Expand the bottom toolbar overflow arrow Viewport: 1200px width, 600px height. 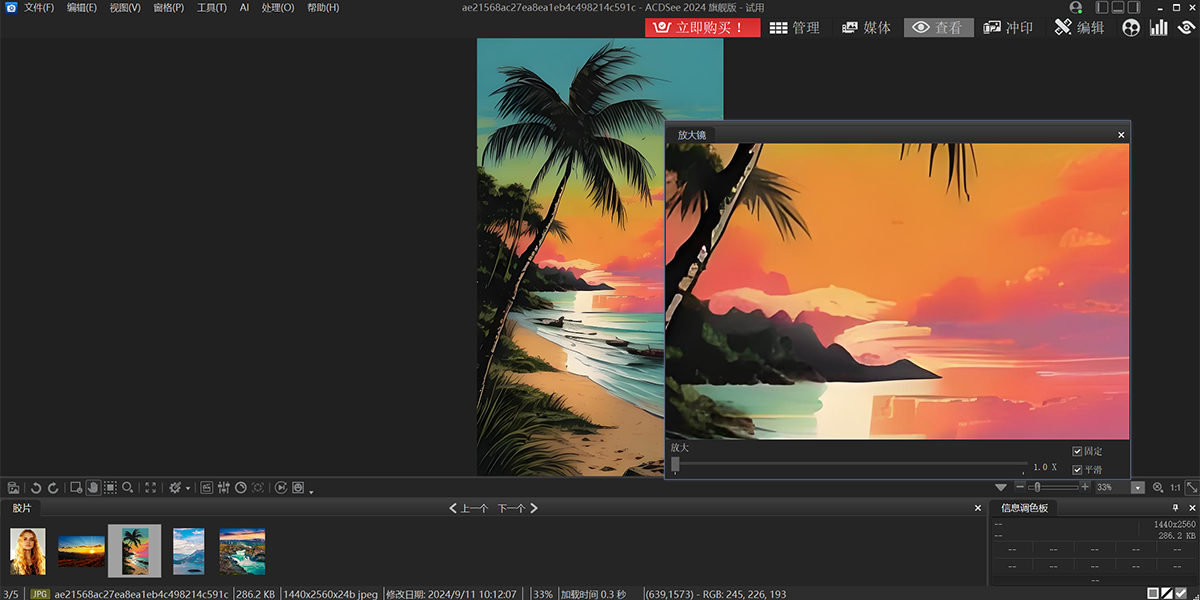(x=311, y=492)
